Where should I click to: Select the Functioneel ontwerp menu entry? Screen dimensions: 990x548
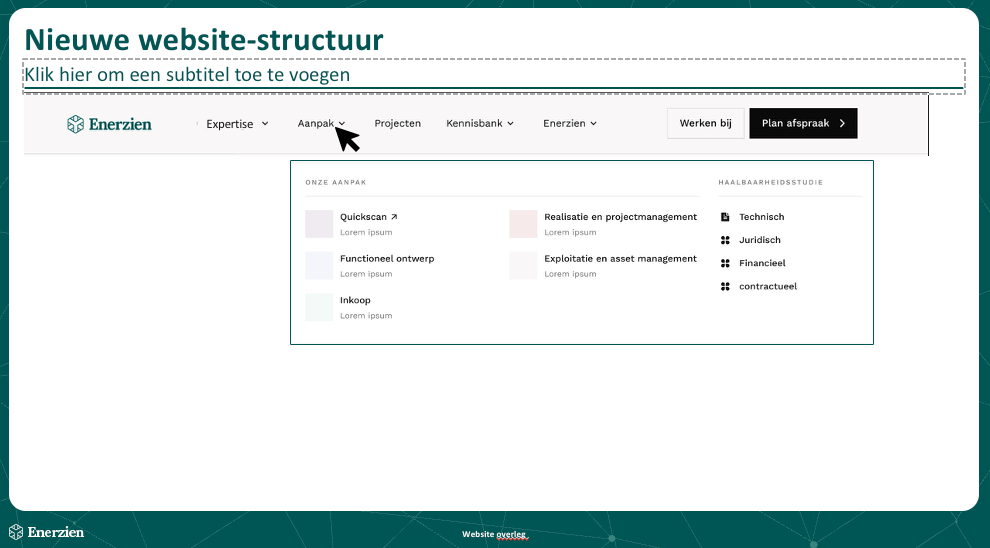387,259
